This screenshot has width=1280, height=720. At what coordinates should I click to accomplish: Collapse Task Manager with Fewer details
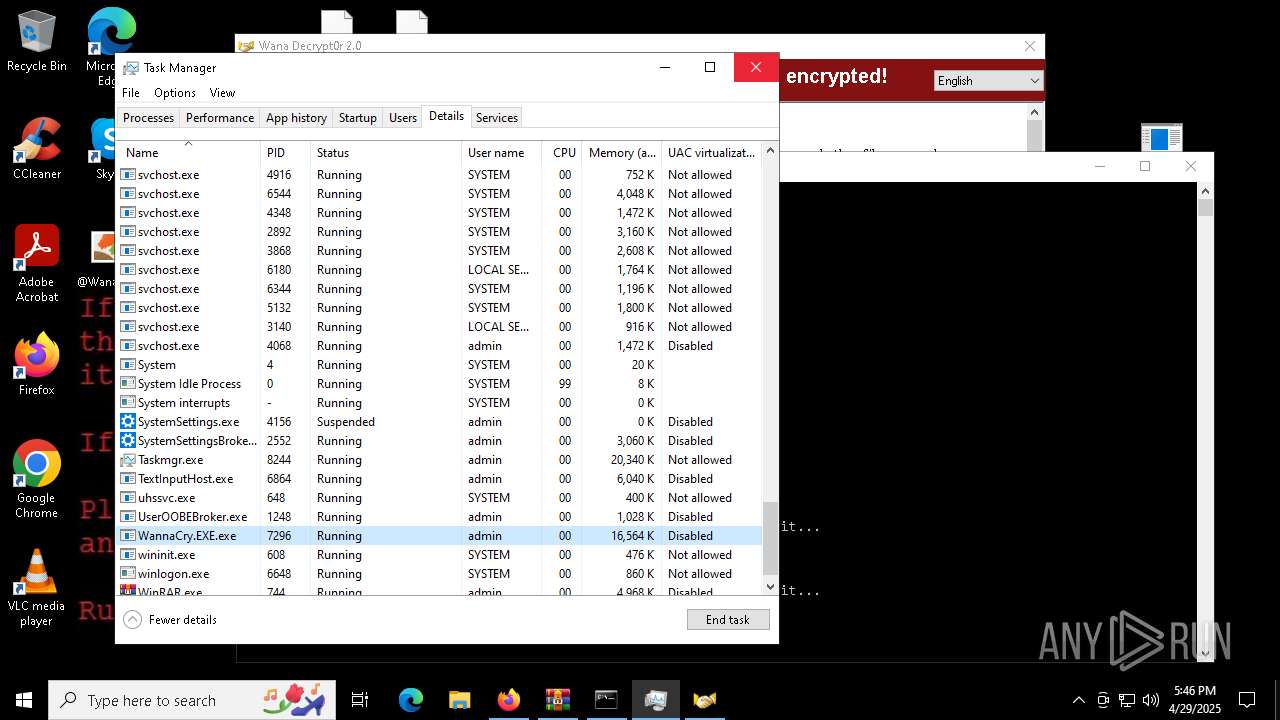(170, 620)
